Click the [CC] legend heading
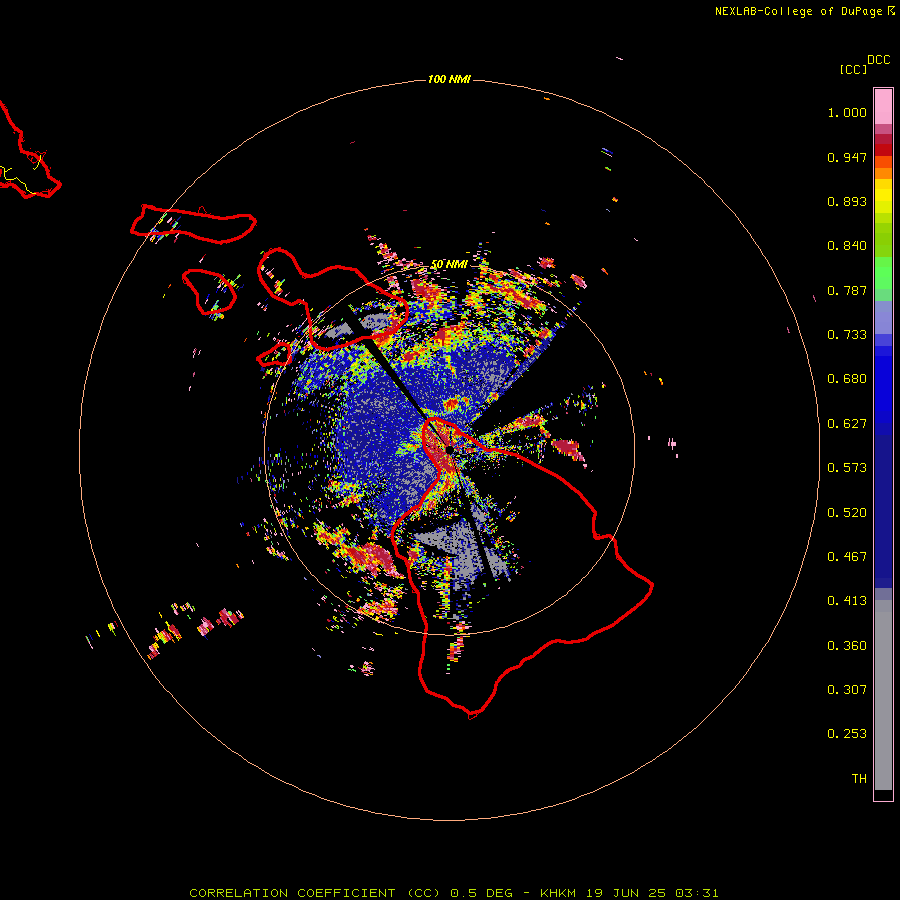This screenshot has width=900, height=900. (853, 69)
